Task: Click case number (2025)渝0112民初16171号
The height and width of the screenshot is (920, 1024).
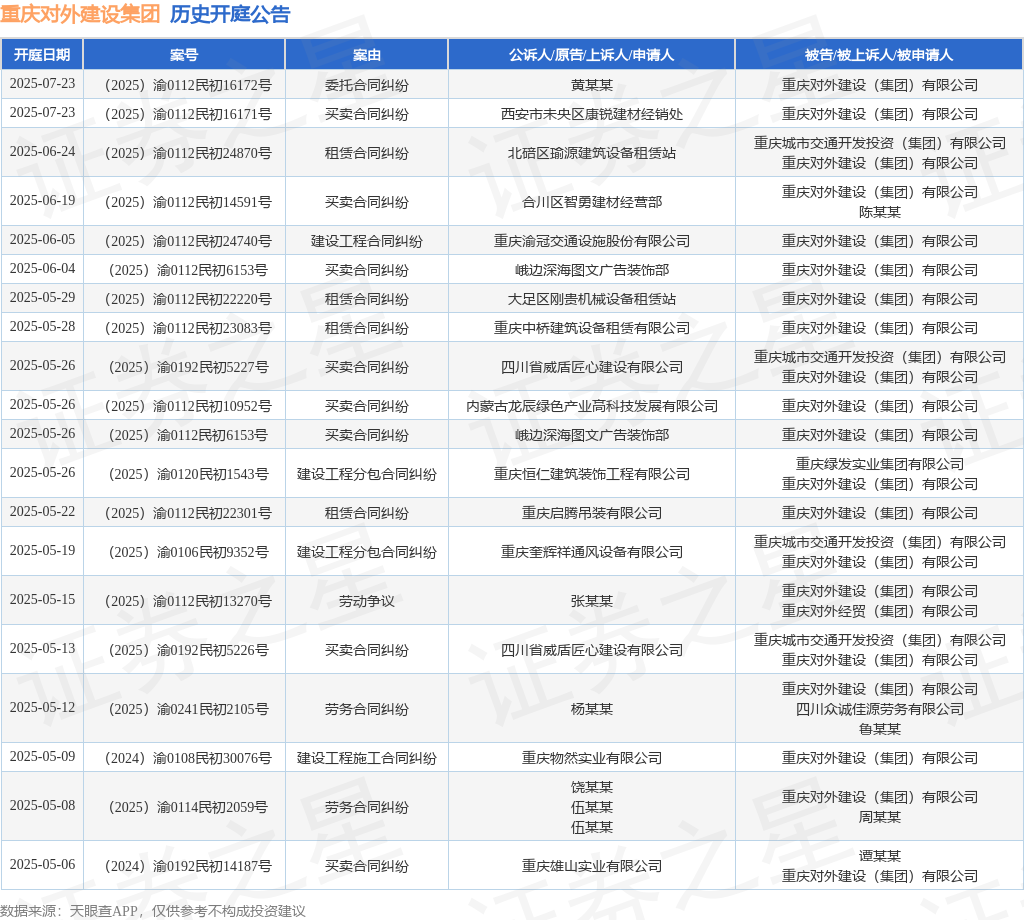Action: [x=188, y=114]
